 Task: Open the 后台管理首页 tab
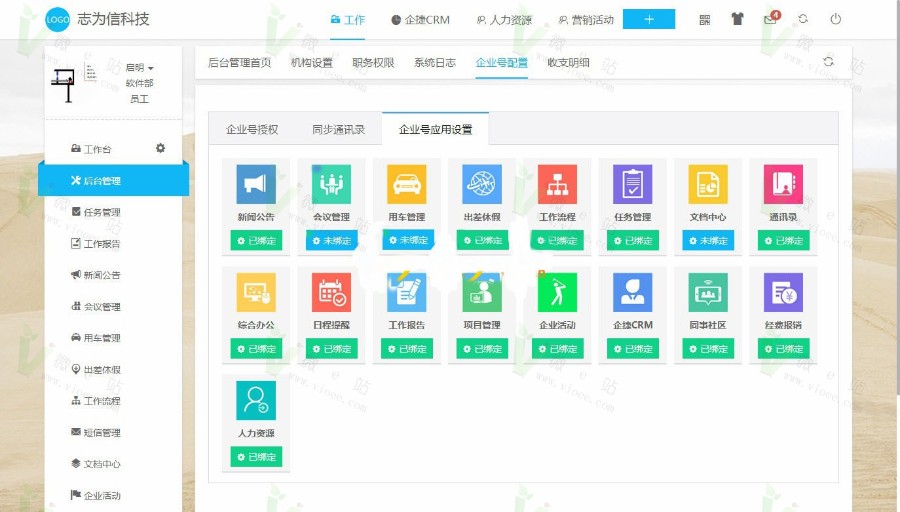coord(239,63)
